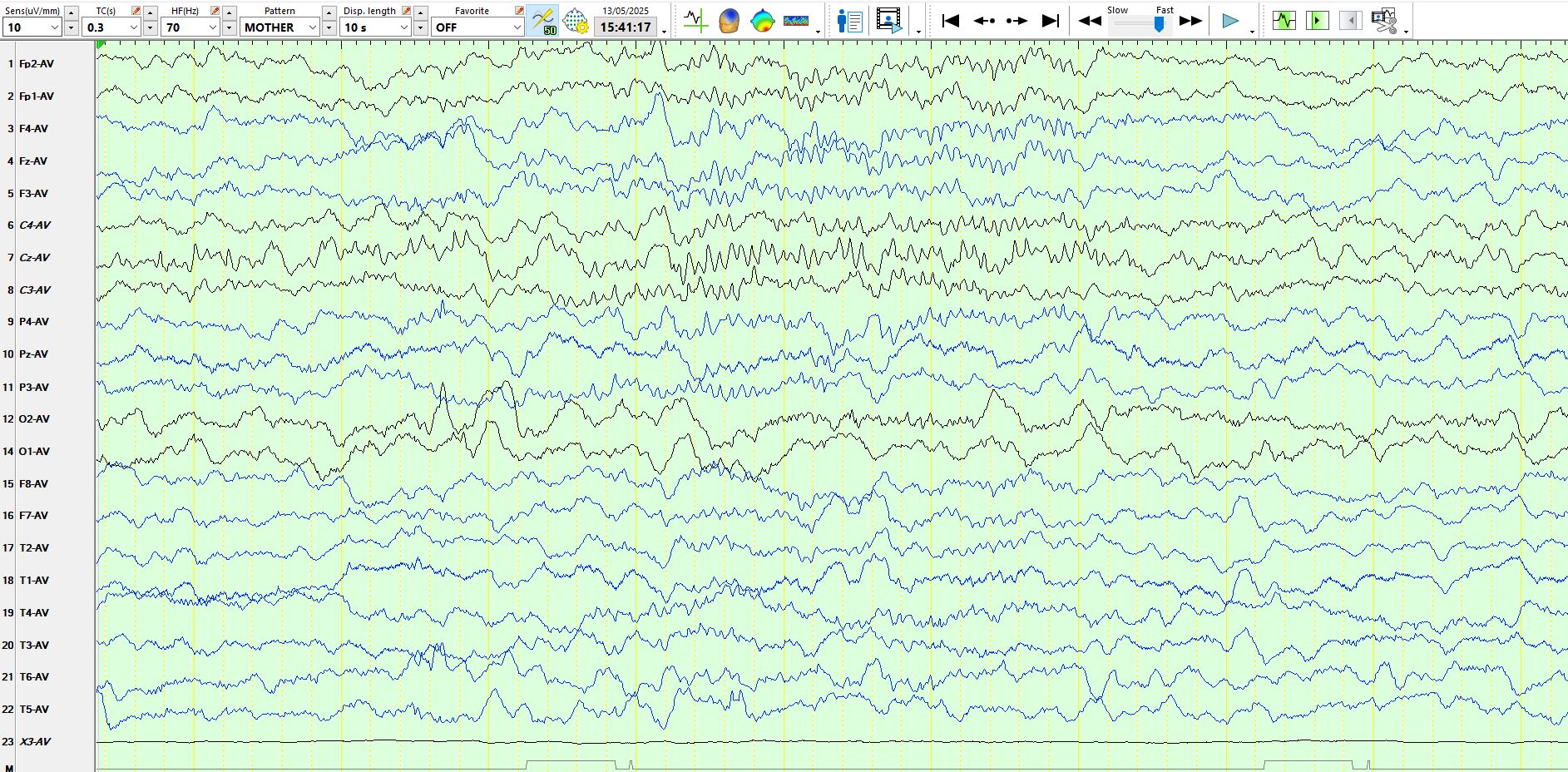1568x772 pixels.
Task: Step forward one page of EEG
Action: pos(1016,21)
